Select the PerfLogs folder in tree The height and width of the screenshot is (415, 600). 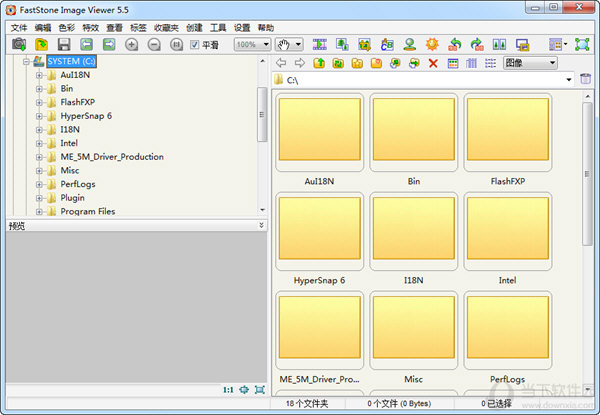pyautogui.click(x=78, y=184)
